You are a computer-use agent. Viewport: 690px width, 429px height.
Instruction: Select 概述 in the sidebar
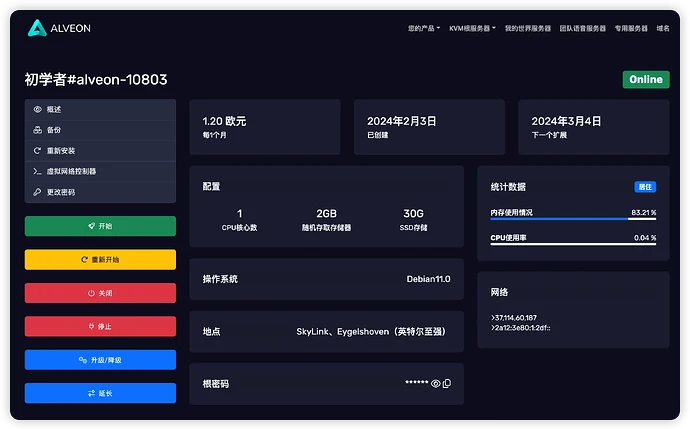click(x=100, y=109)
